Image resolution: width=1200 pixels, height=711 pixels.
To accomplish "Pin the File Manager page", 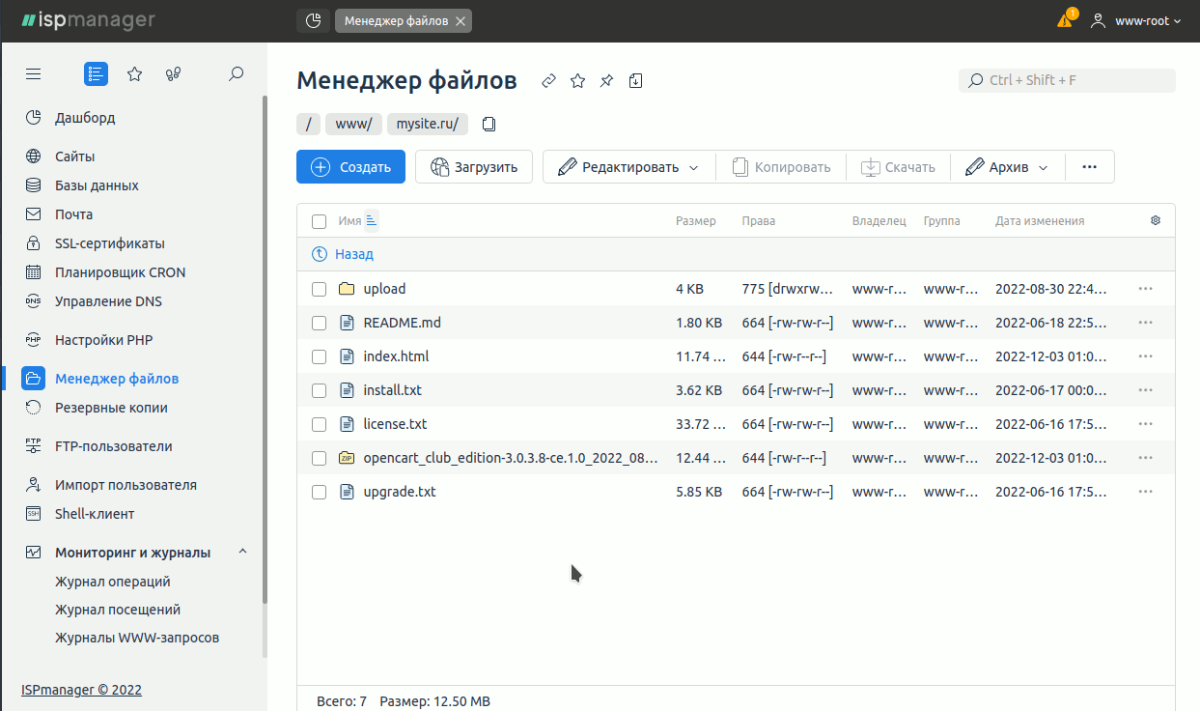I will point(606,81).
